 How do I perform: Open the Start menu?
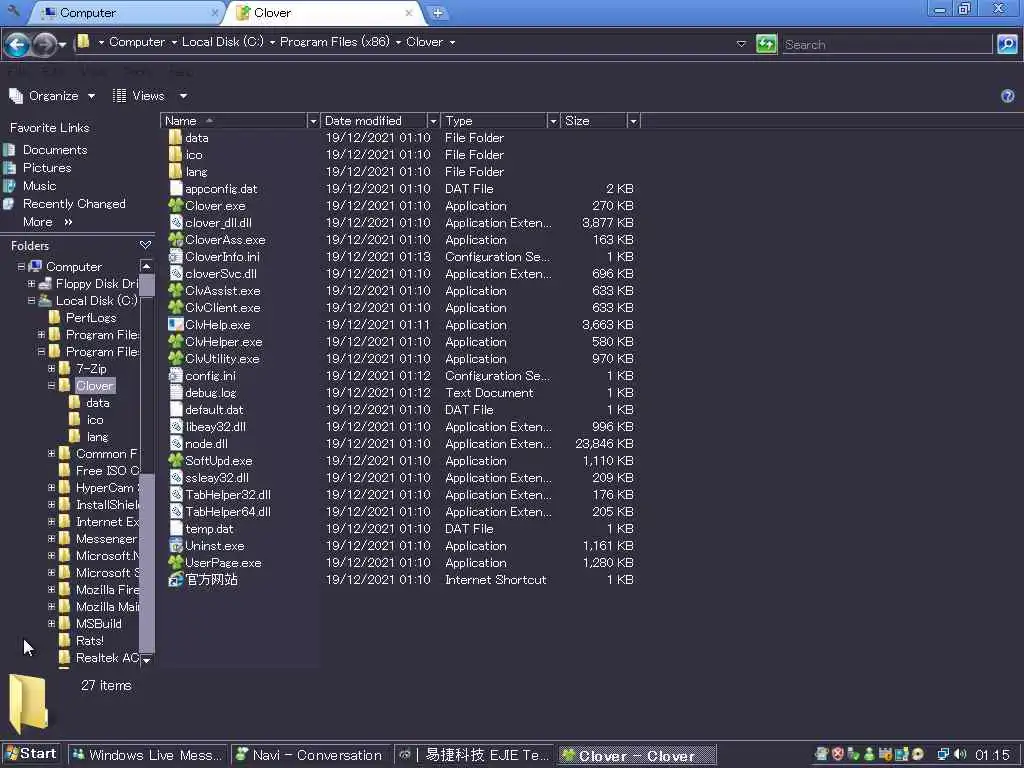coord(31,754)
